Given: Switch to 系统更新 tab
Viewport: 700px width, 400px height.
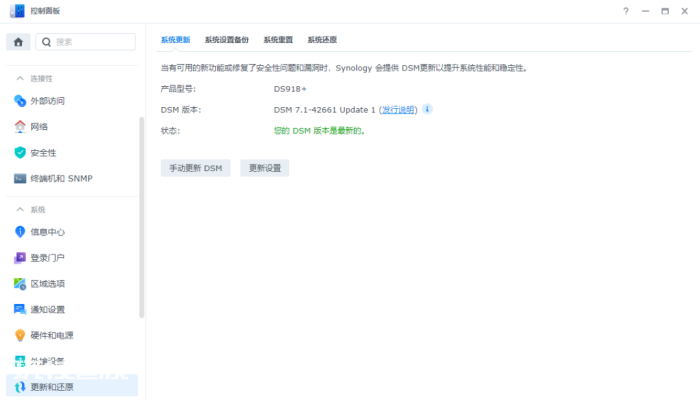Looking at the screenshot, I should click(175, 40).
